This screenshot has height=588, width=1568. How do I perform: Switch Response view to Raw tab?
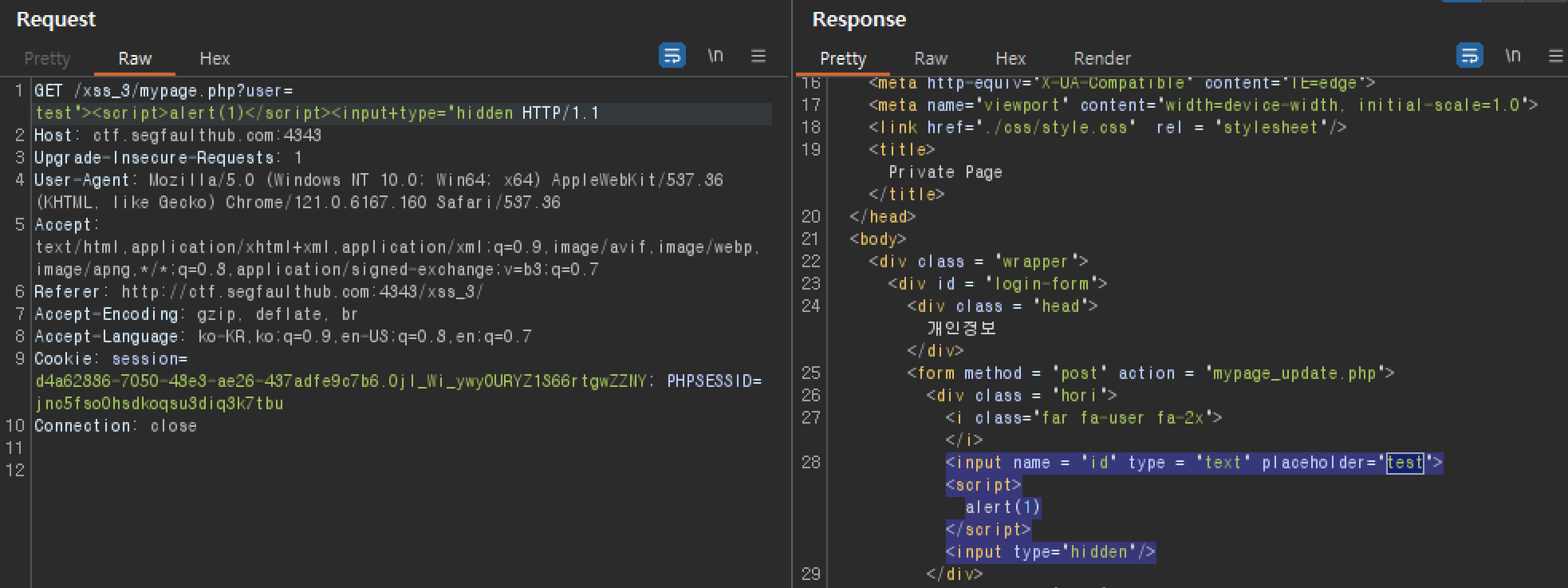tap(931, 58)
